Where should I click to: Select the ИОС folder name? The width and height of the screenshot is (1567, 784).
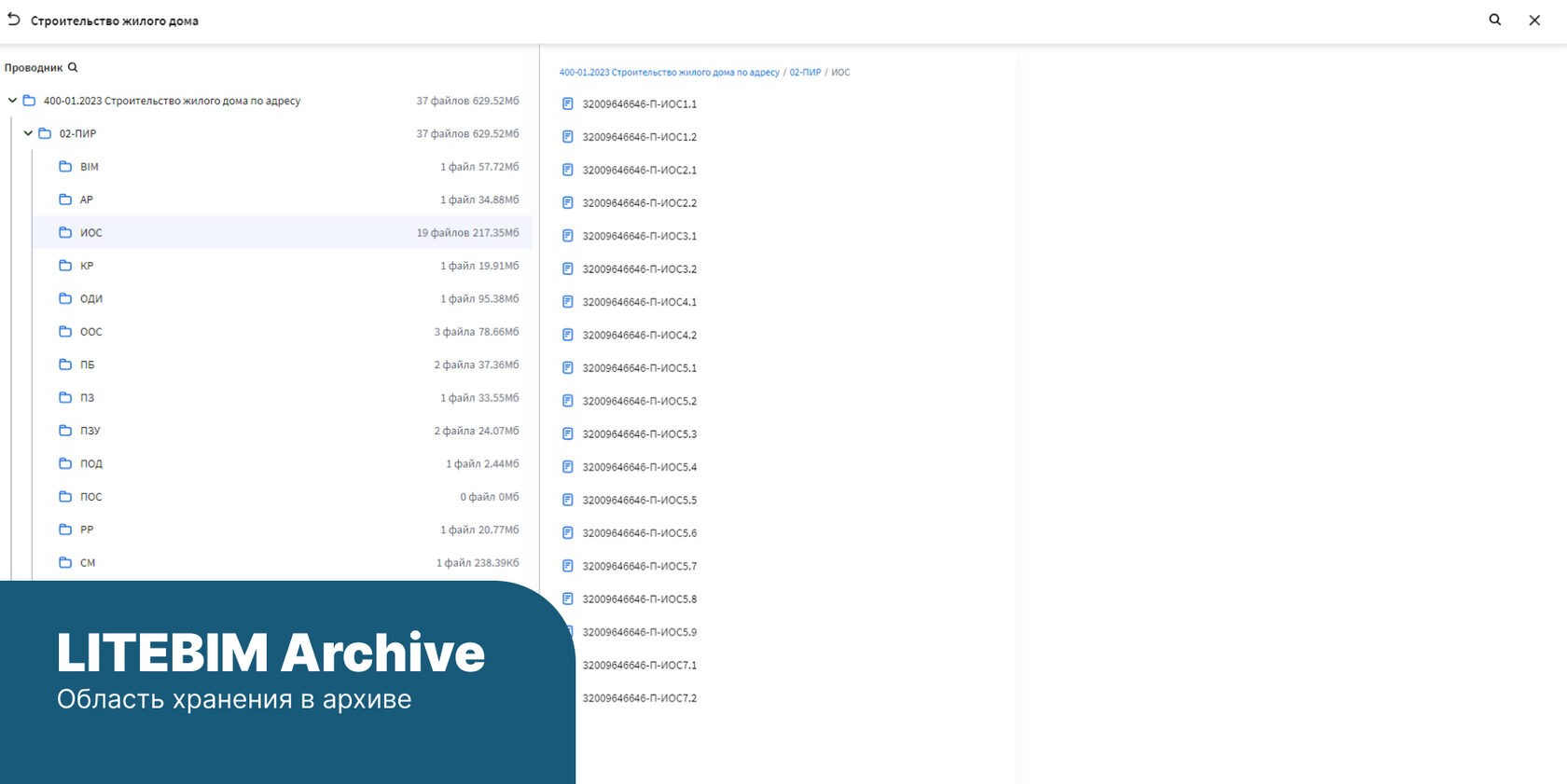tap(91, 233)
